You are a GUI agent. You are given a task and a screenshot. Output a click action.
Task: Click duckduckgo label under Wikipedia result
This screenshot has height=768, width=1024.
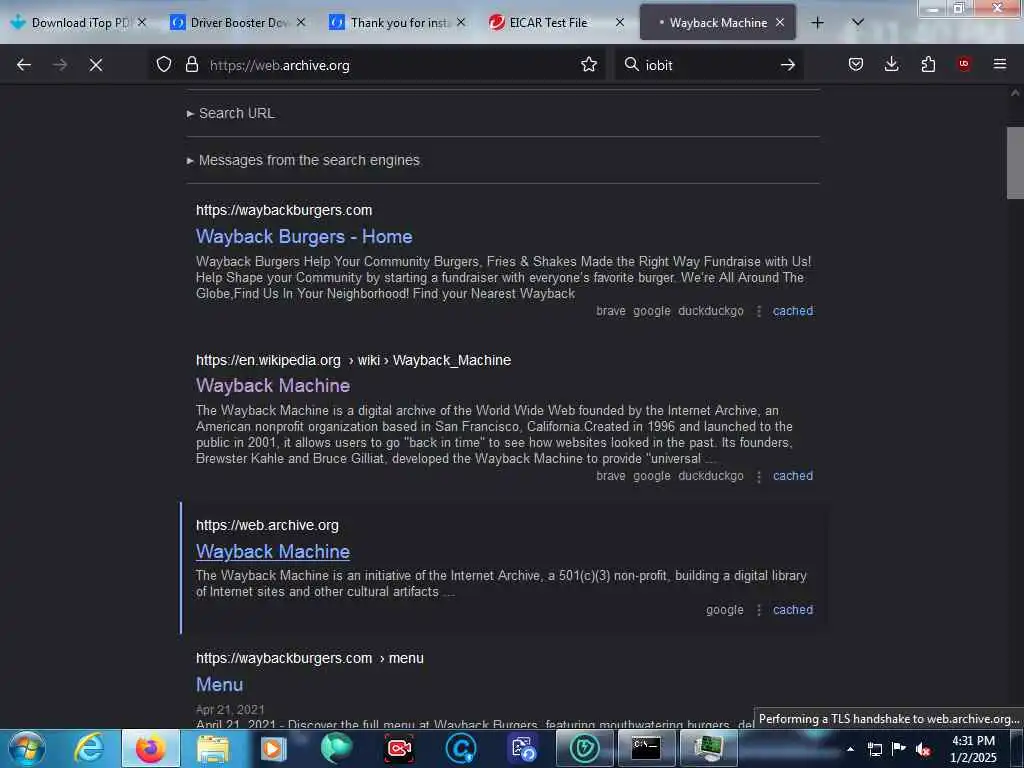pos(711,476)
